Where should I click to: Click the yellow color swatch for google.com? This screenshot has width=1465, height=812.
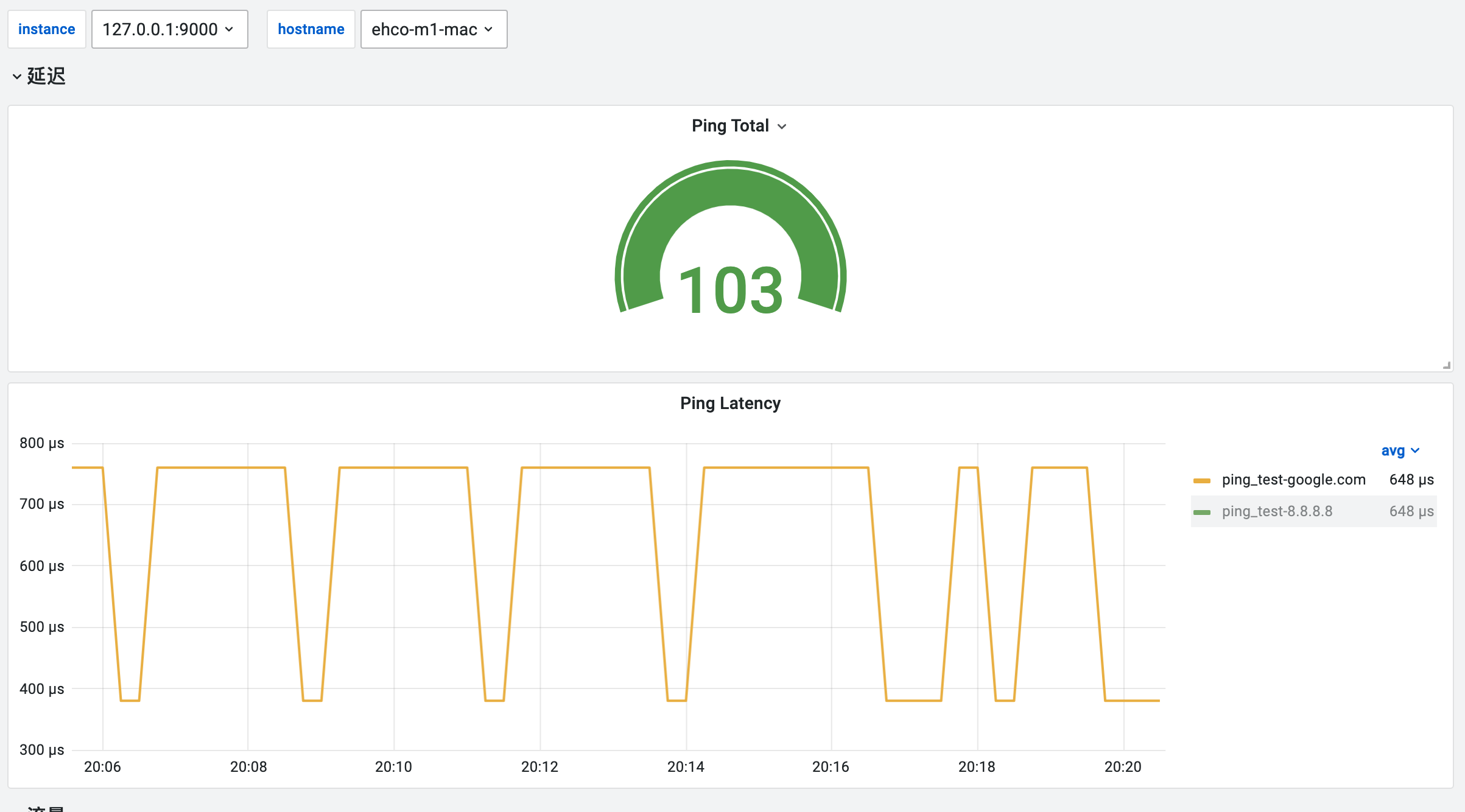(x=1201, y=481)
